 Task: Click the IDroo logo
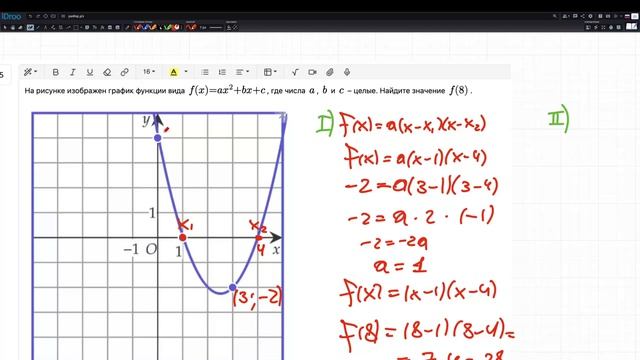[11, 16]
